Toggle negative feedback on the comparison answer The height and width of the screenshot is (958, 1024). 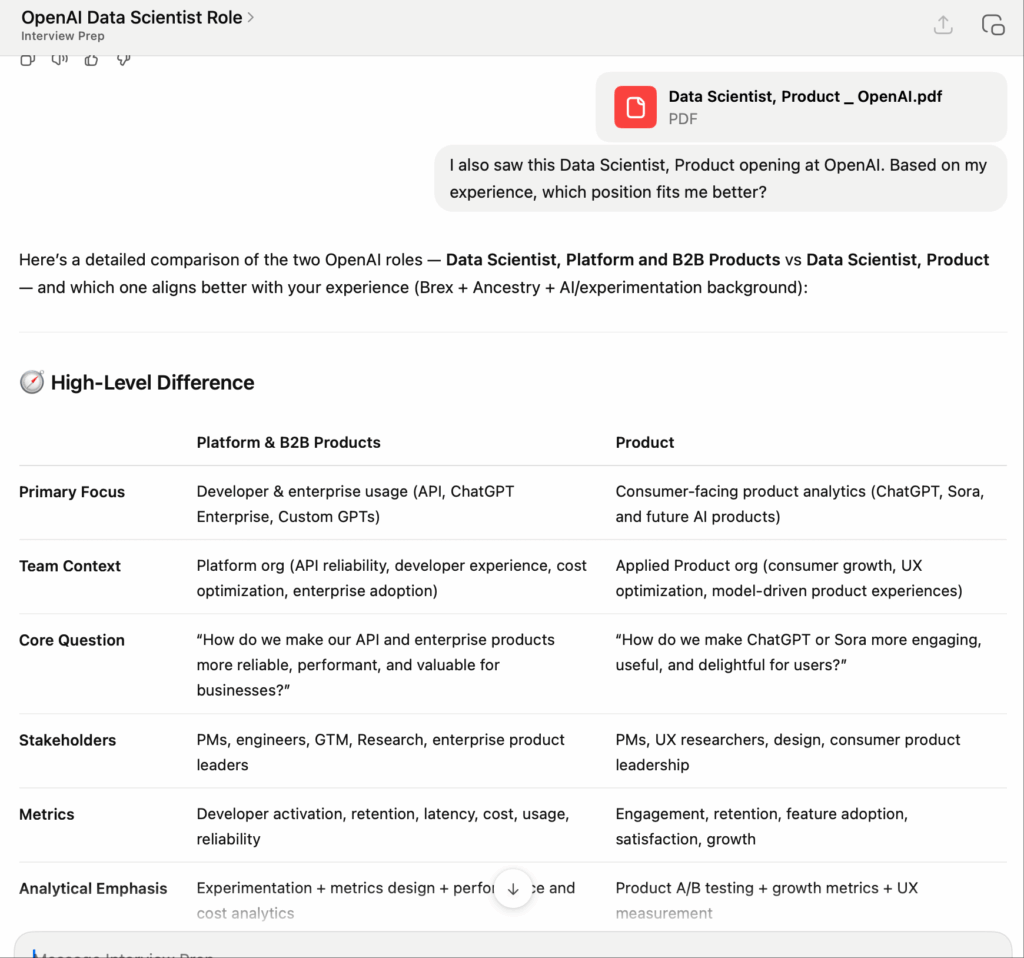click(x=123, y=60)
